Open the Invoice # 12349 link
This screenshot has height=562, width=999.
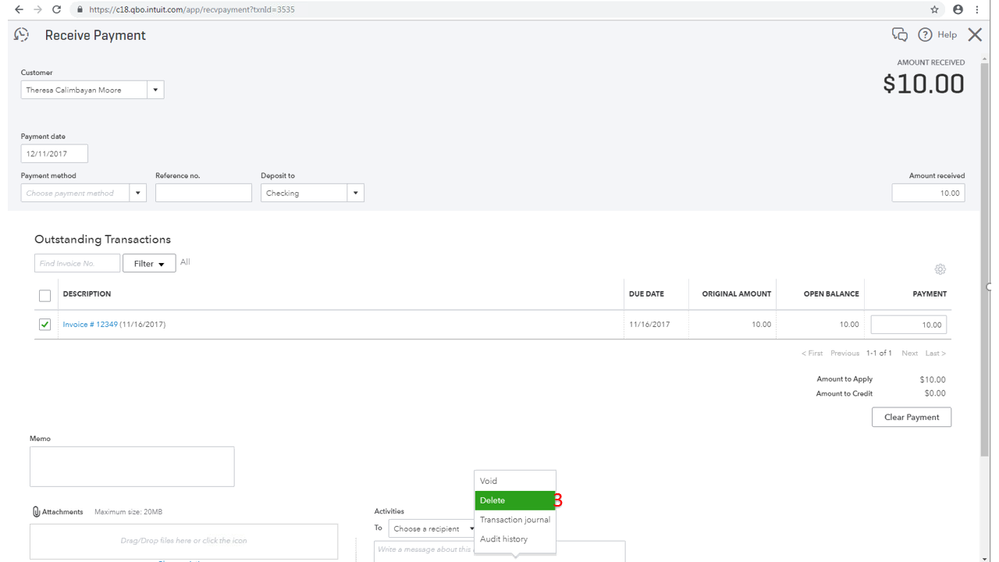point(90,324)
